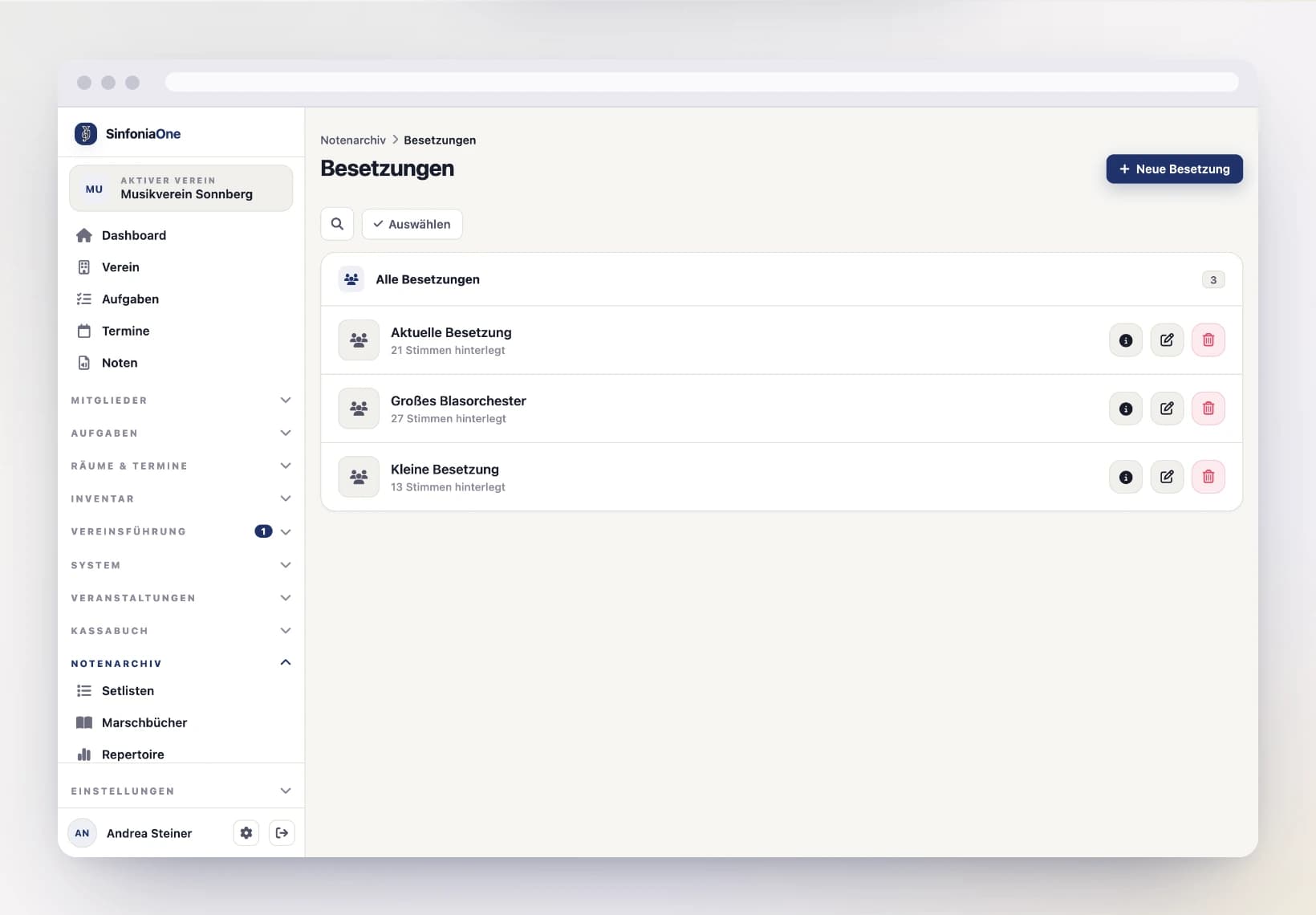Open user settings gear icon

[246, 833]
